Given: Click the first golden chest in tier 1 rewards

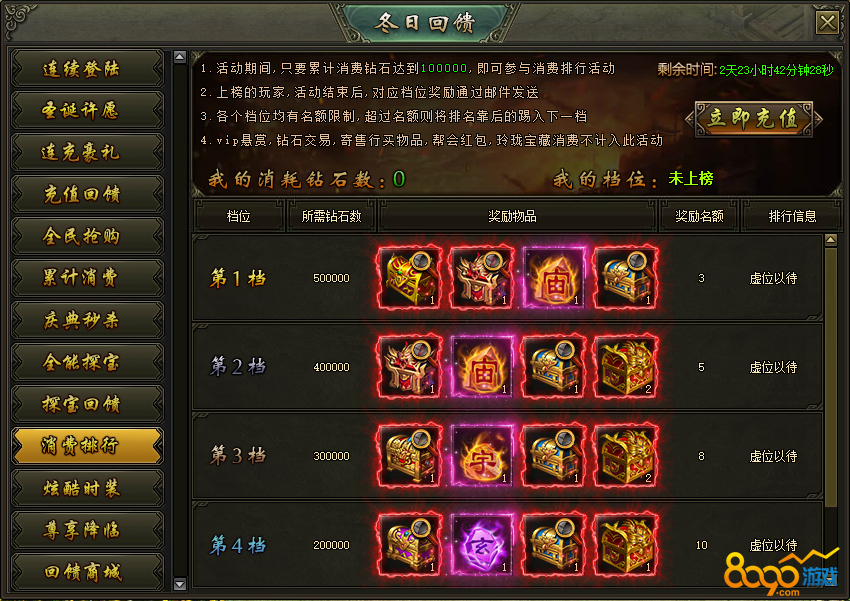Looking at the screenshot, I should 409,277.
